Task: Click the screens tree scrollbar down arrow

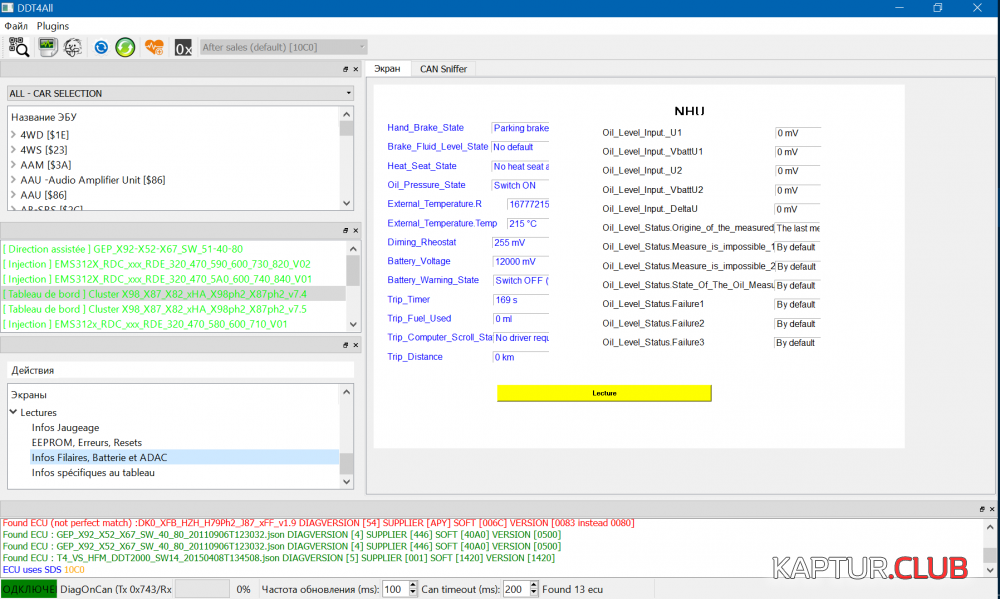Action: click(x=346, y=482)
